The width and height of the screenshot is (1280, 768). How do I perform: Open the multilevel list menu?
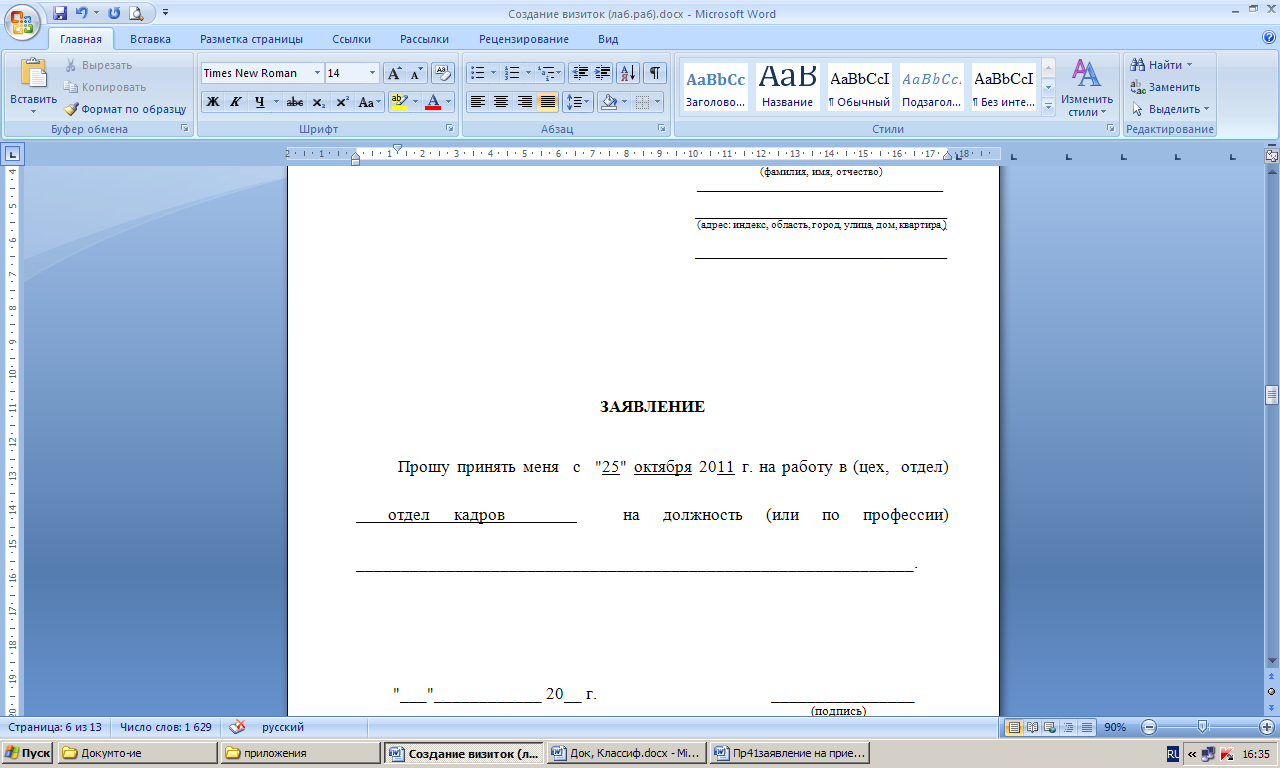coord(547,73)
